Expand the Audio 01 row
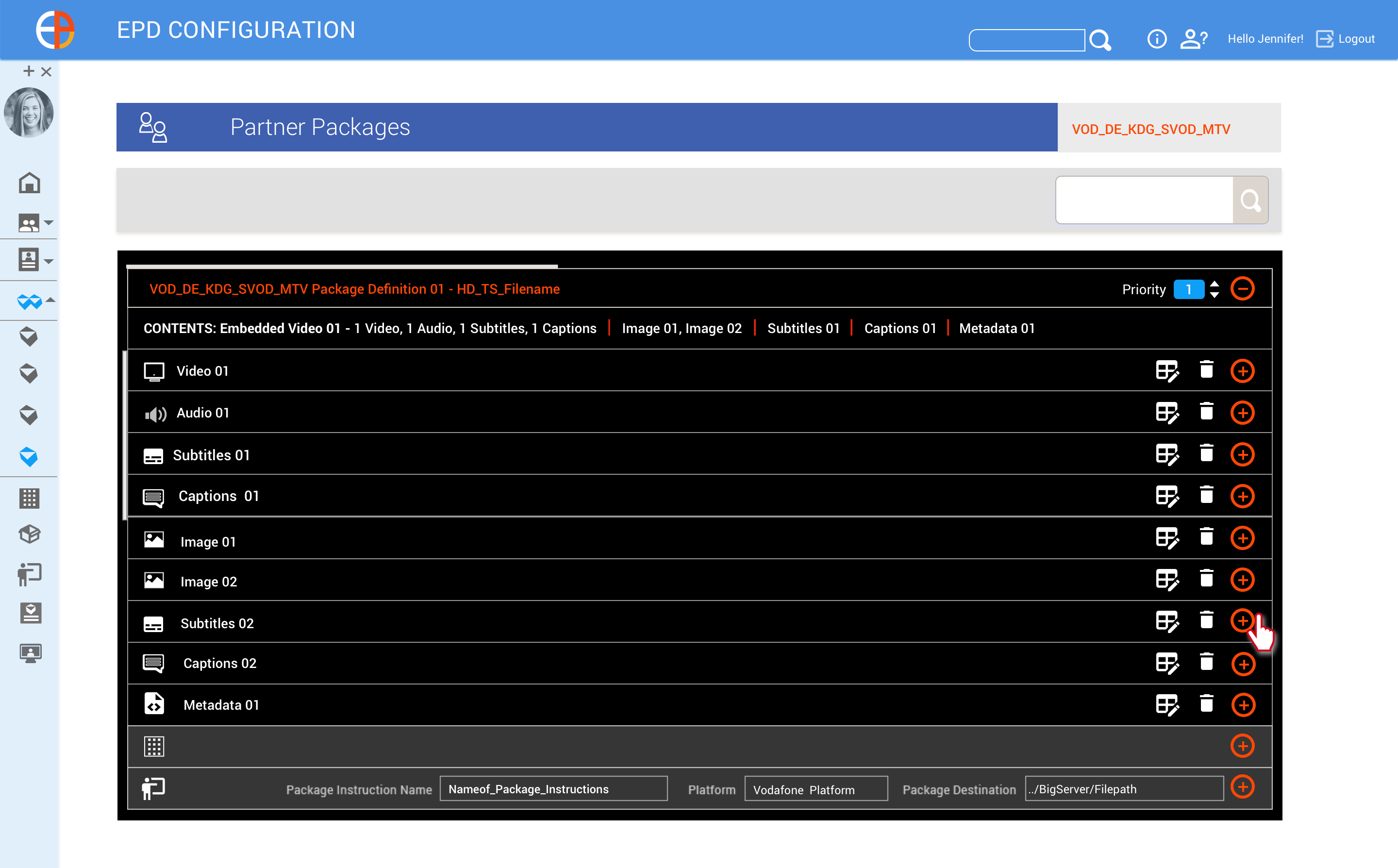1398x868 pixels. pyautogui.click(x=1243, y=413)
